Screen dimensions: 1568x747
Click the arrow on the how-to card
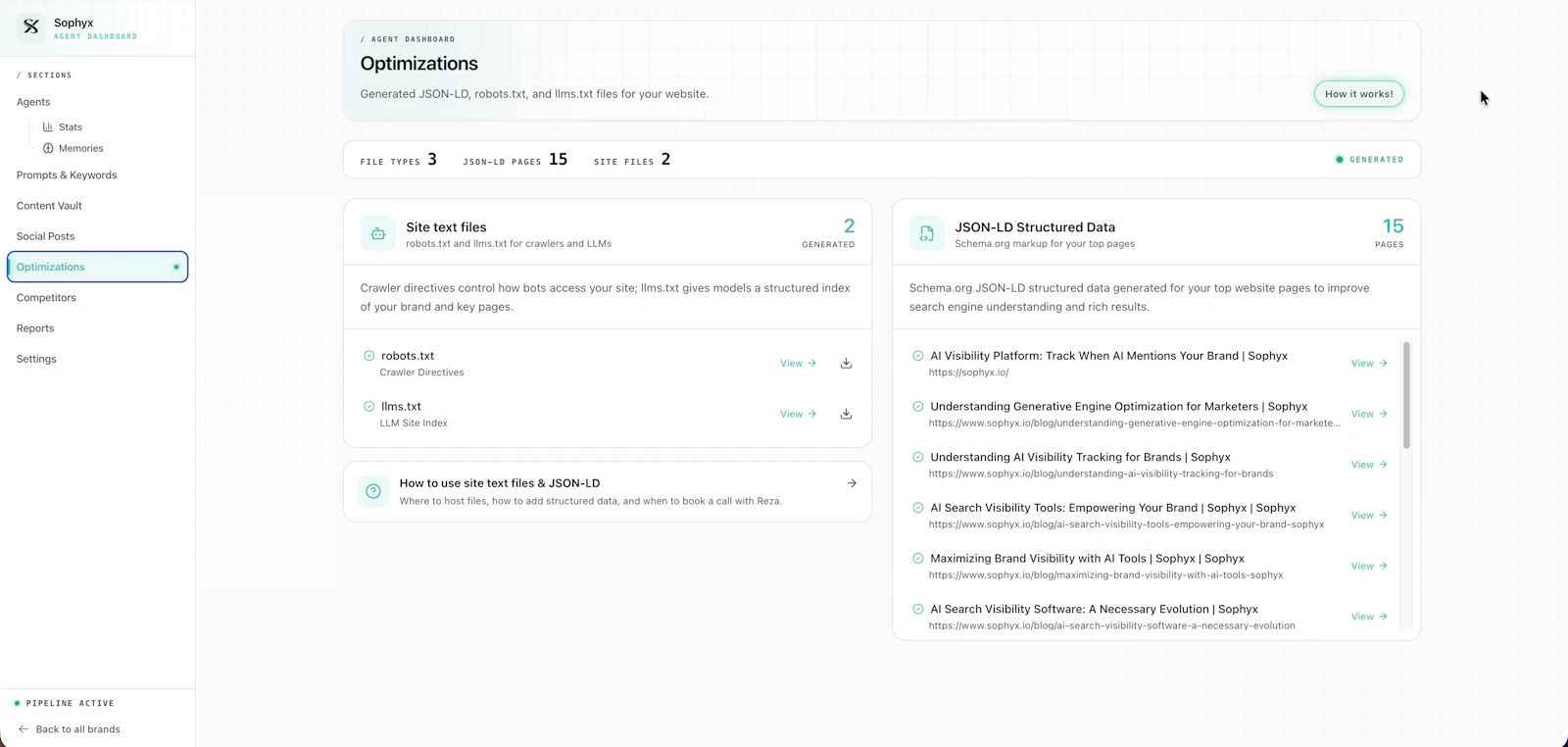point(852,483)
